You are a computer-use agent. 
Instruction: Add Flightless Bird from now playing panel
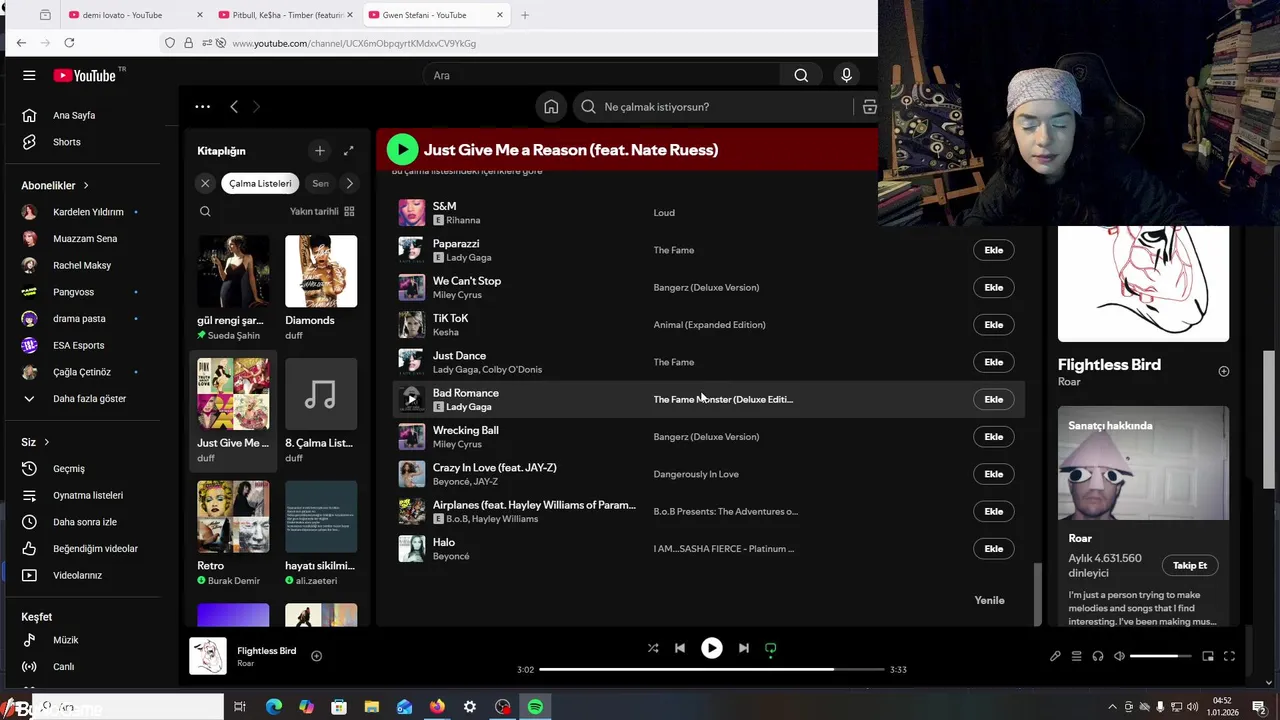point(1223,371)
